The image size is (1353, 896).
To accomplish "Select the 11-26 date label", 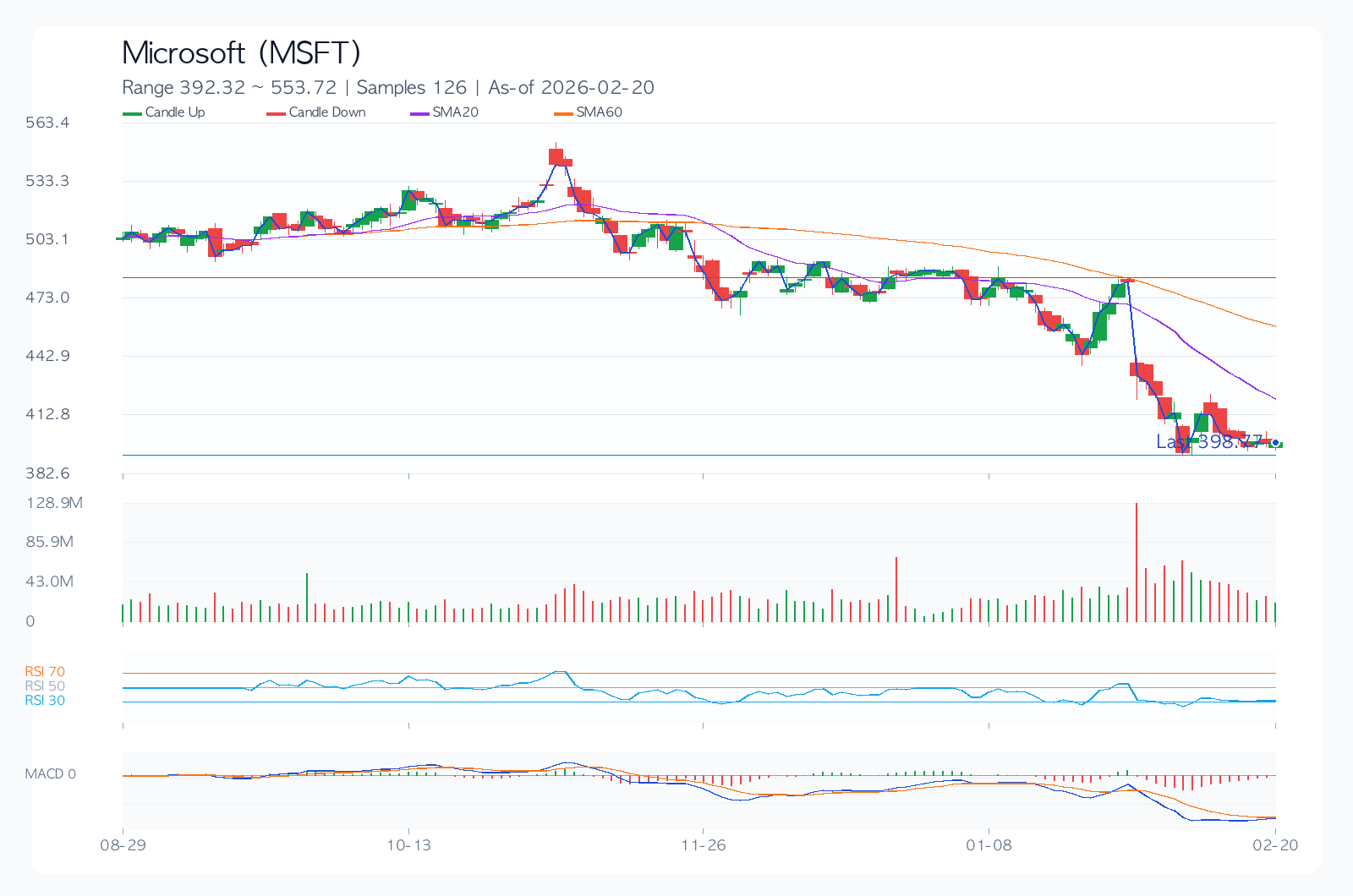I will 704,845.
